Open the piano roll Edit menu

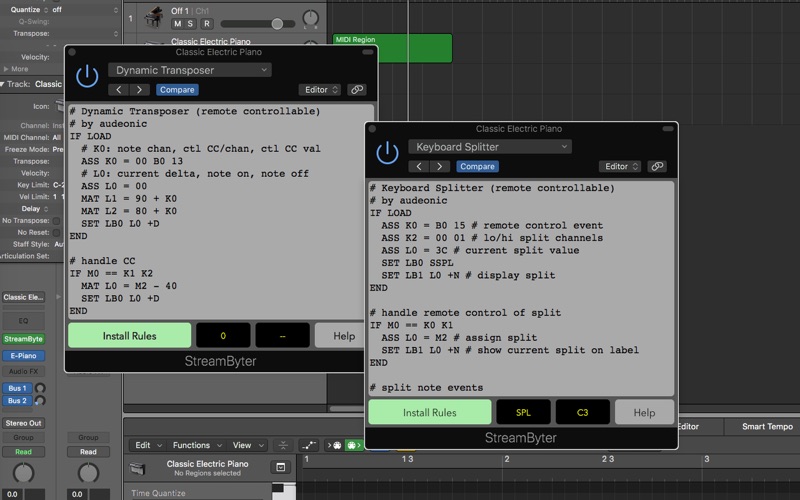tap(148, 445)
